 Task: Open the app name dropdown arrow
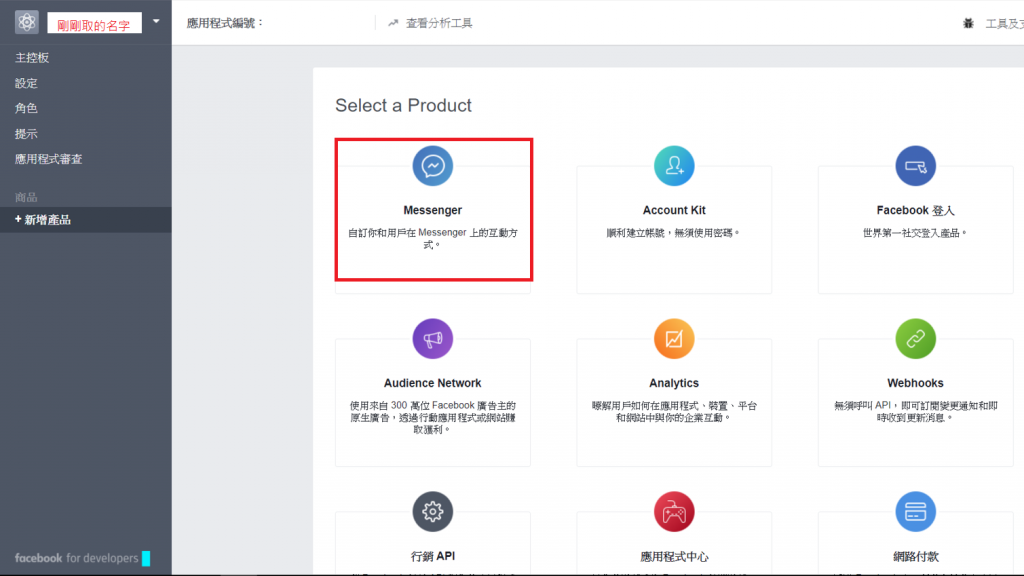tap(156, 22)
